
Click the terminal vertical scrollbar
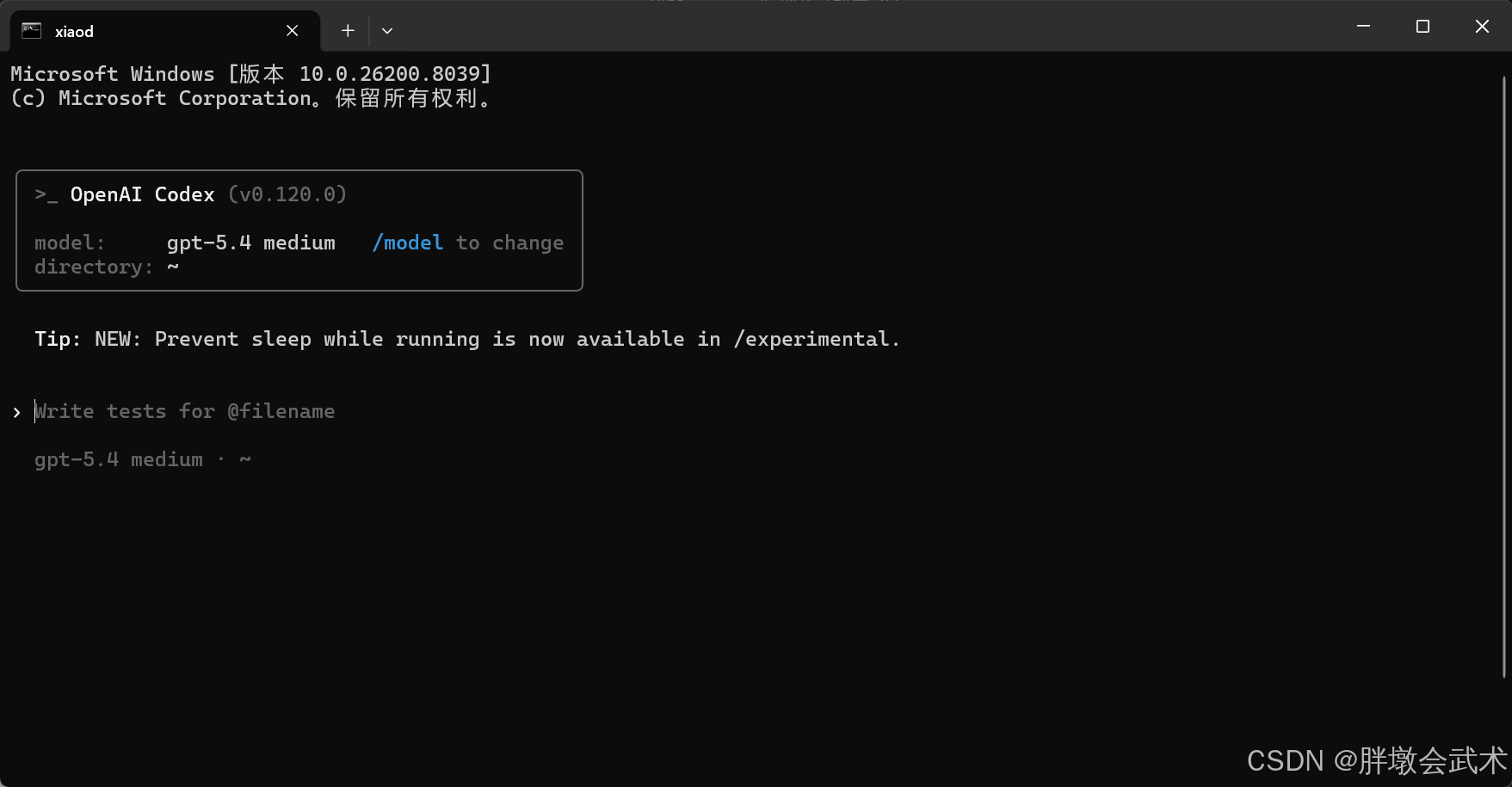click(1504, 377)
